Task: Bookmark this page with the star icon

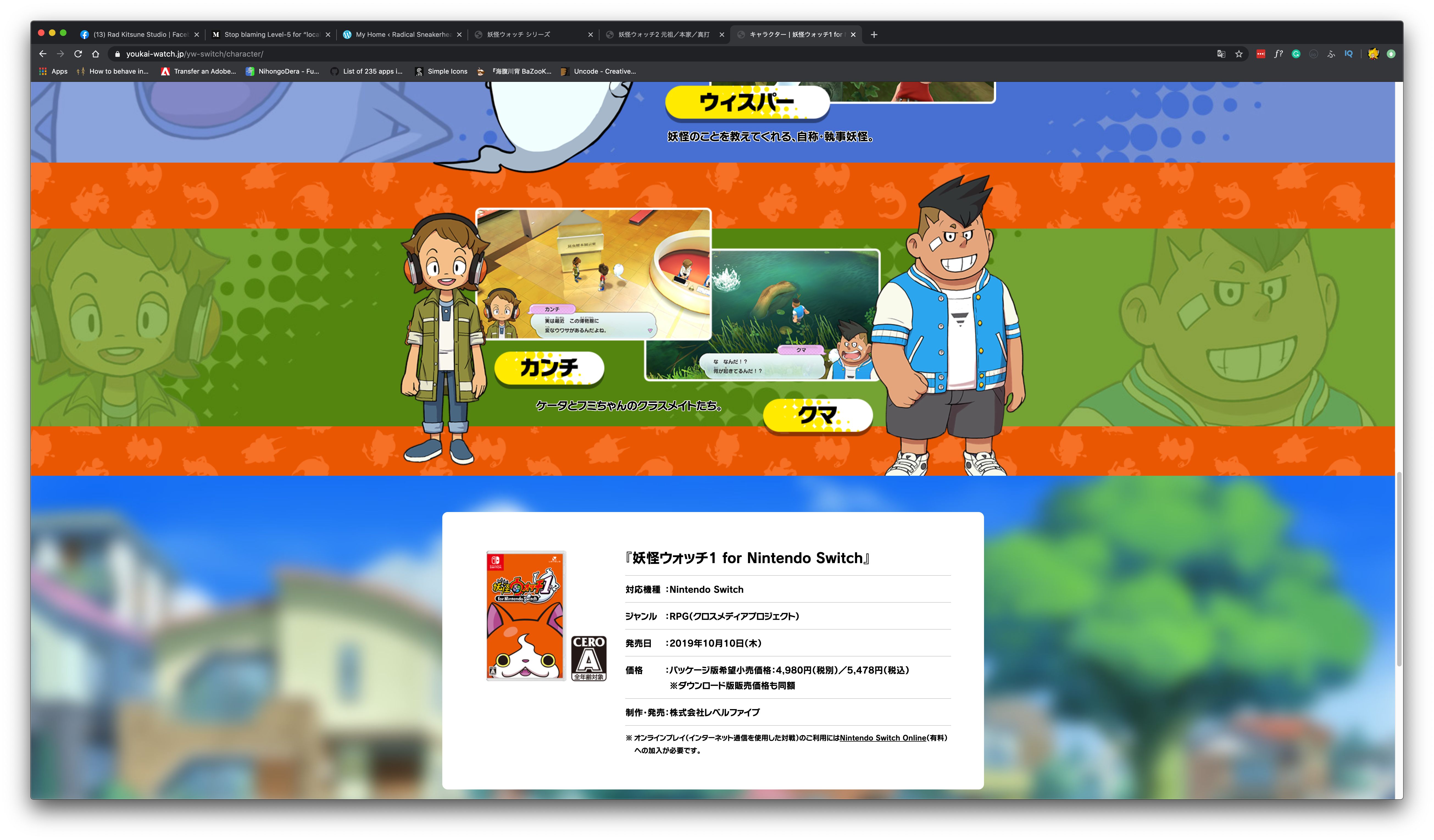Action: click(1239, 54)
